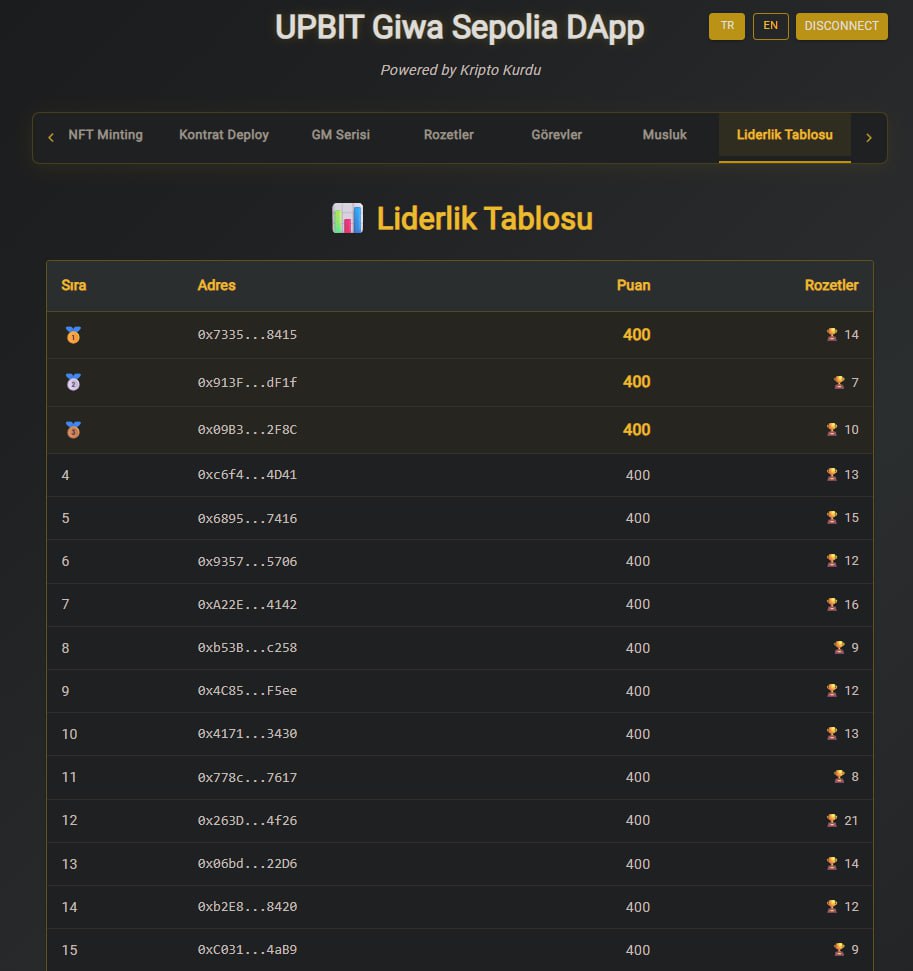Click the bar chart icon beside Liderlik Tablosu heading

(347, 219)
